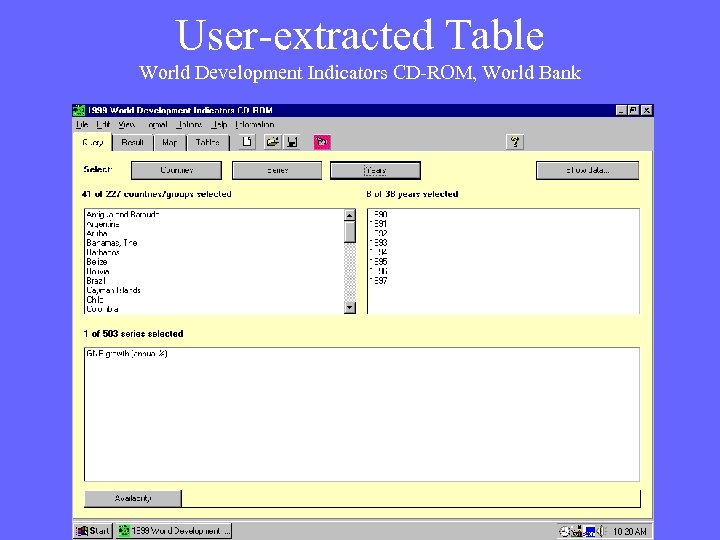
Task: Click the taskbar clock
Action: (630, 531)
